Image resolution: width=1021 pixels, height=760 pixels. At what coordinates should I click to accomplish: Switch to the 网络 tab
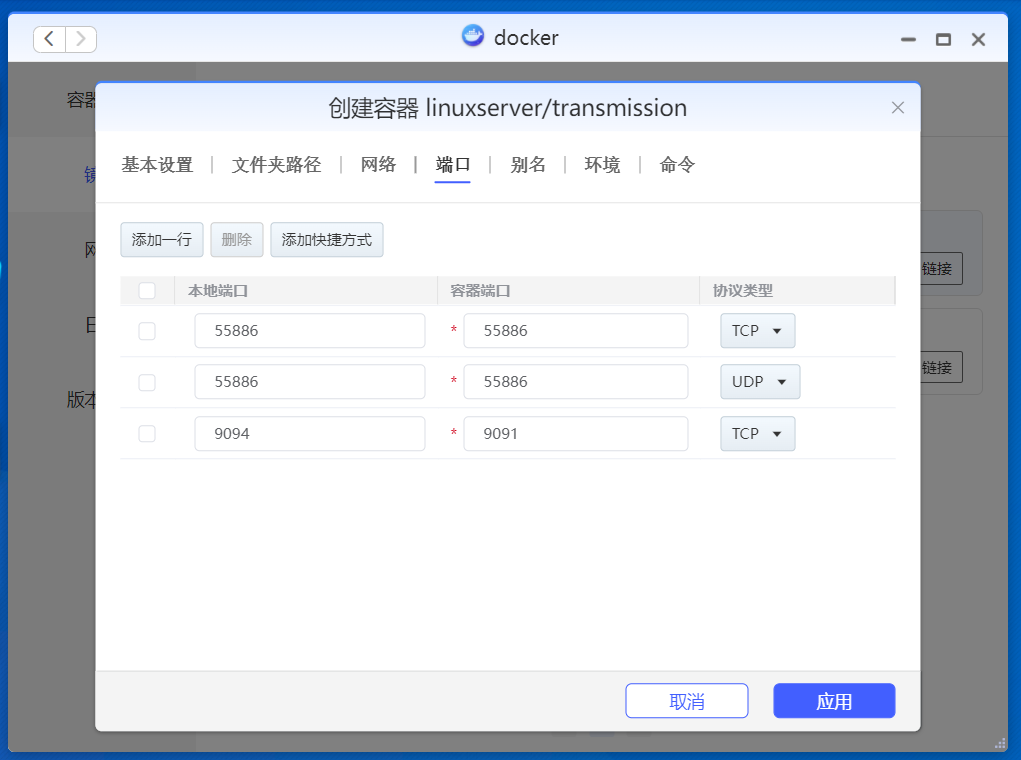378,165
